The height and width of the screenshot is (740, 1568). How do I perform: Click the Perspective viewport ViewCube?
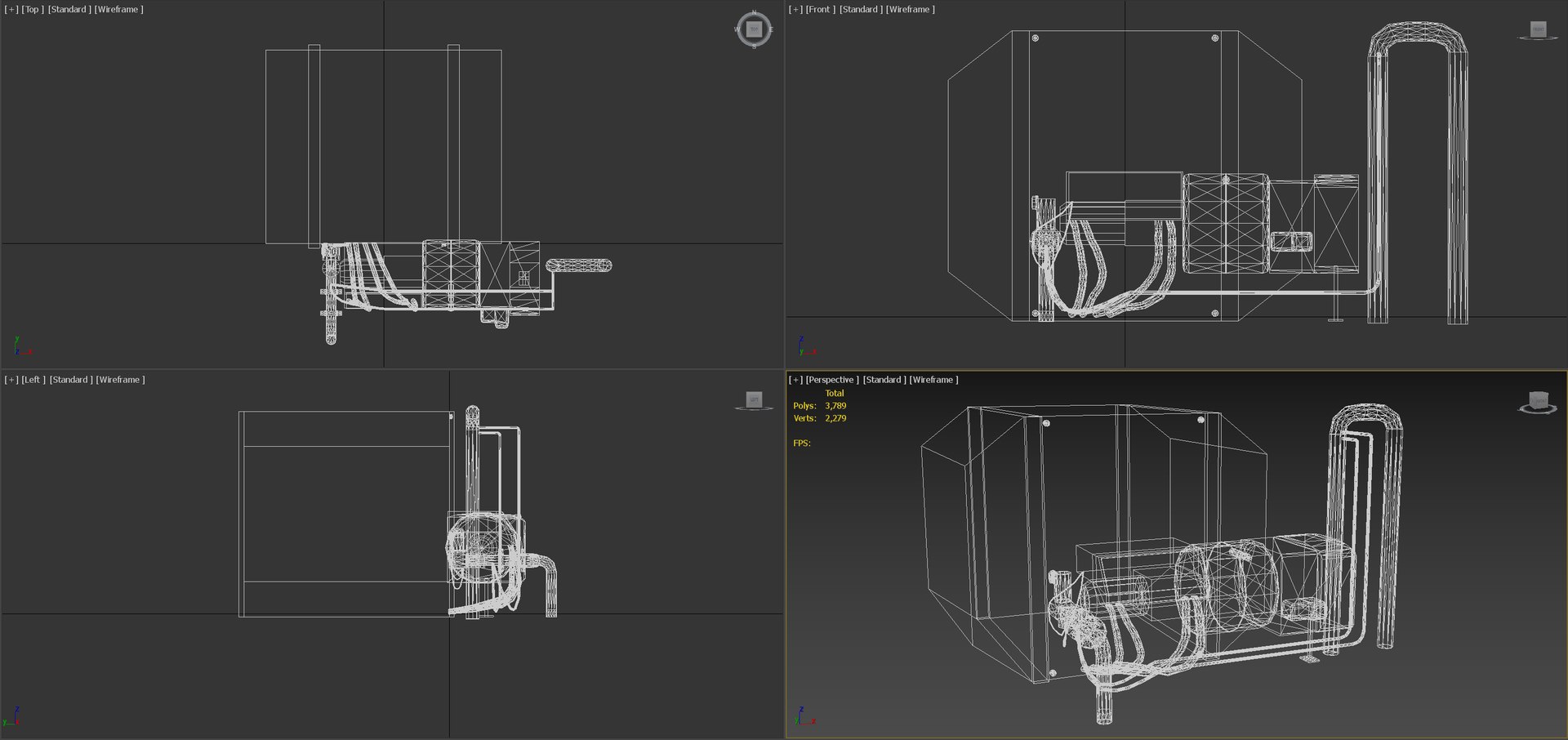tap(1538, 402)
